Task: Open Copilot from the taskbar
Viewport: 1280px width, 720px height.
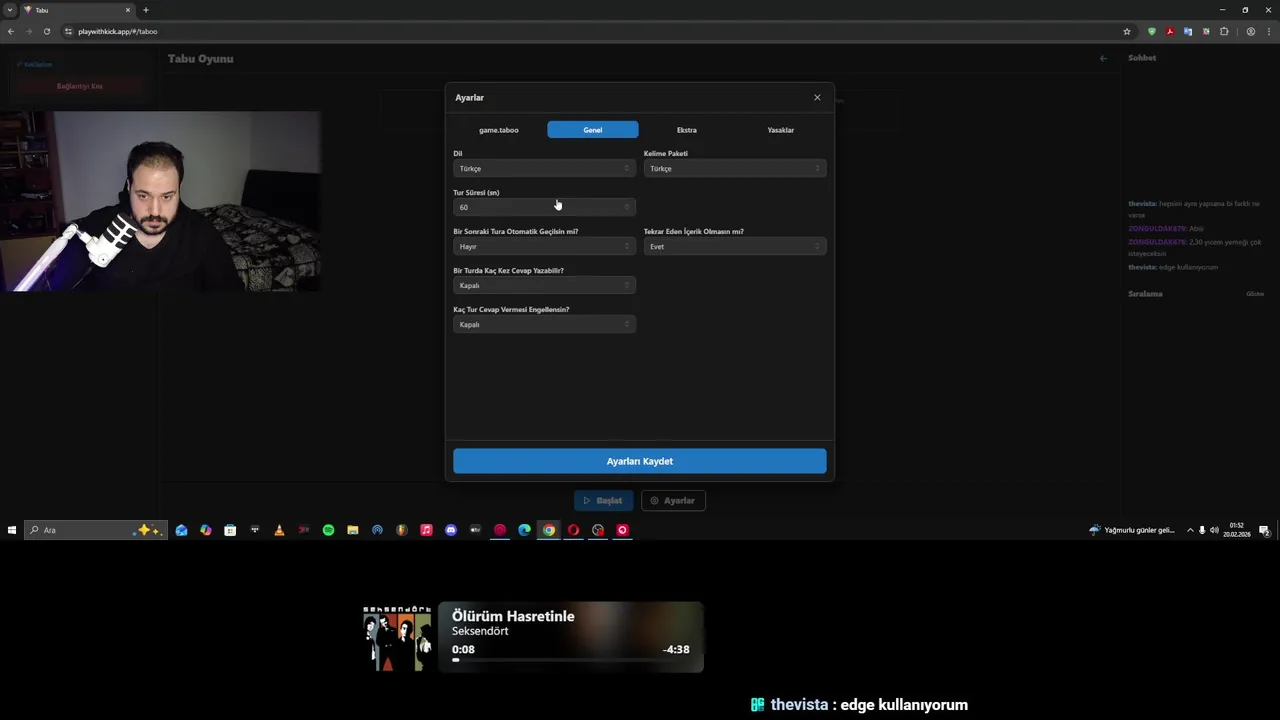Action: pyautogui.click(x=206, y=530)
